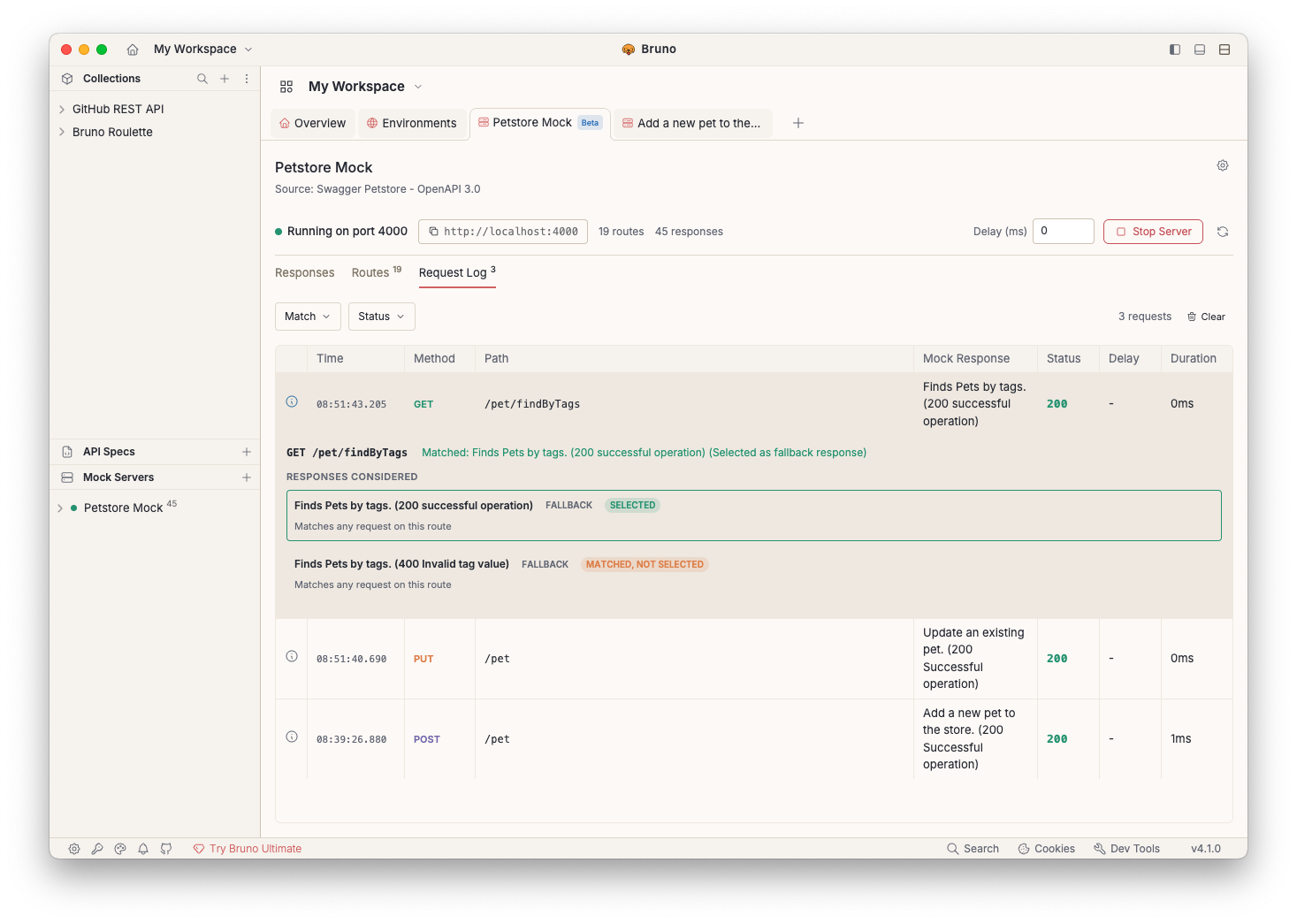Click the Mock Servers panel icon

pos(67,477)
